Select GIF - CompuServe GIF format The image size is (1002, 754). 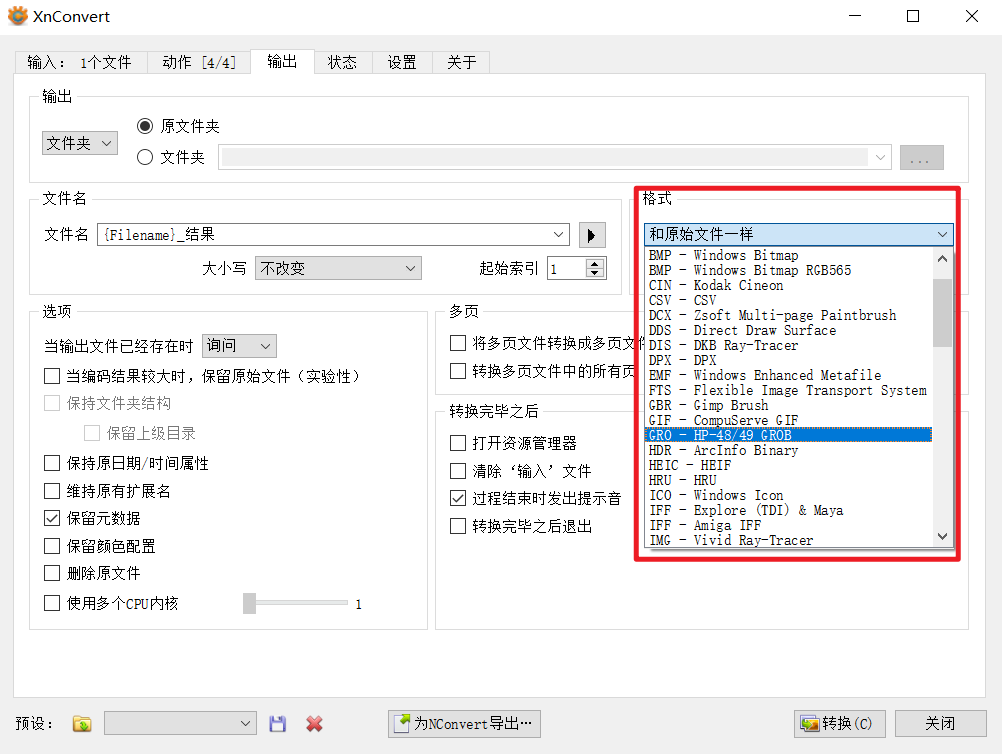[x=789, y=420]
